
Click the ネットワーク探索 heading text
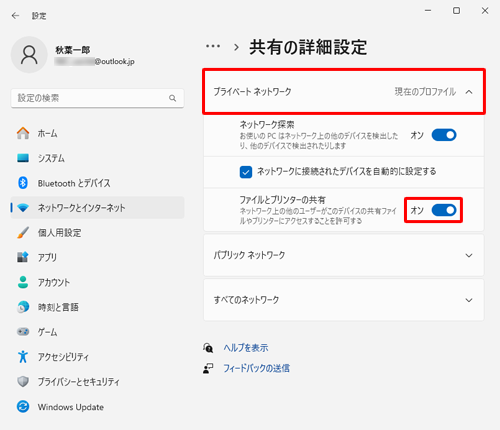[267, 125]
